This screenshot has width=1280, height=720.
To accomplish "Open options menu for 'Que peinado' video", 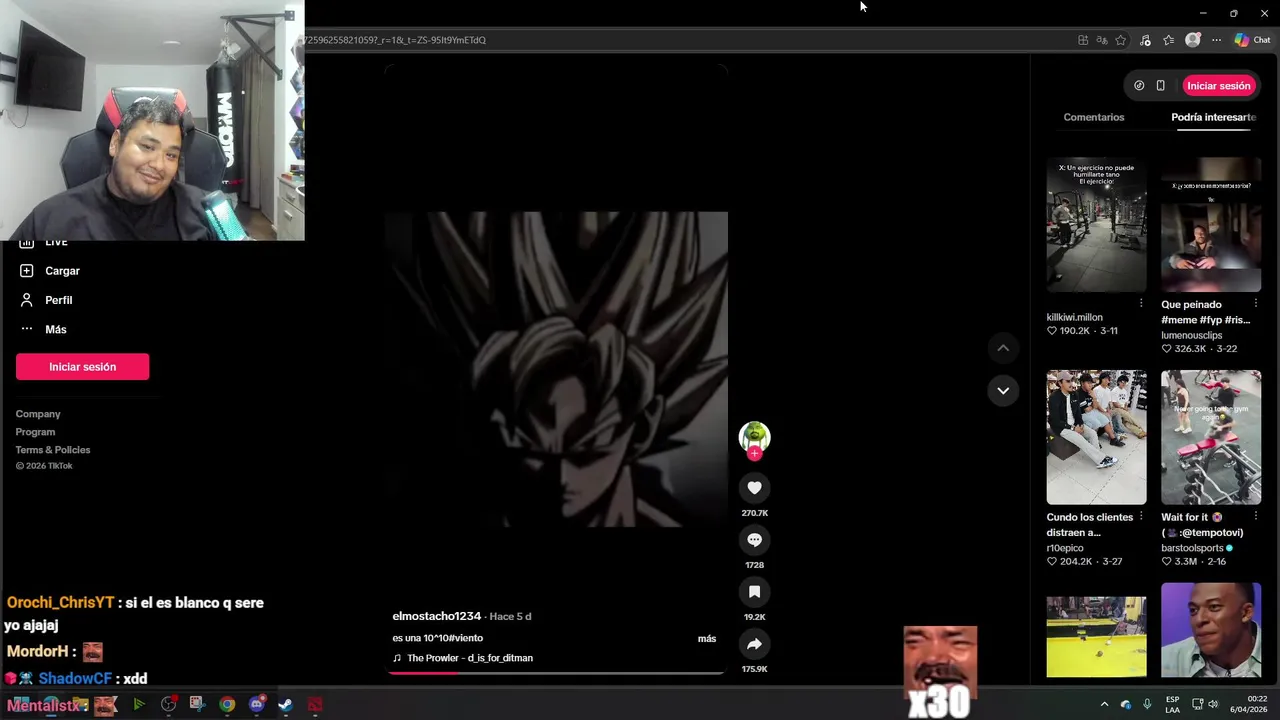I will (x=1255, y=303).
